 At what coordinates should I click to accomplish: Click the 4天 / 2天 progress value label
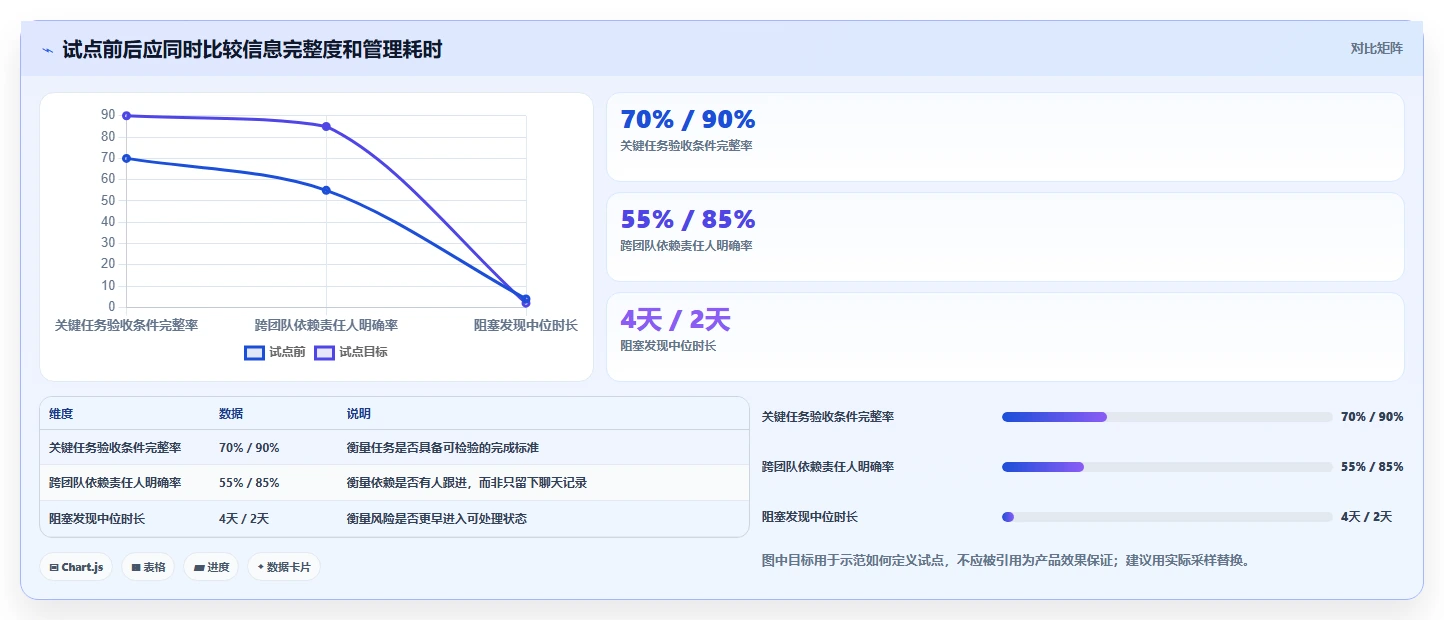(1366, 517)
